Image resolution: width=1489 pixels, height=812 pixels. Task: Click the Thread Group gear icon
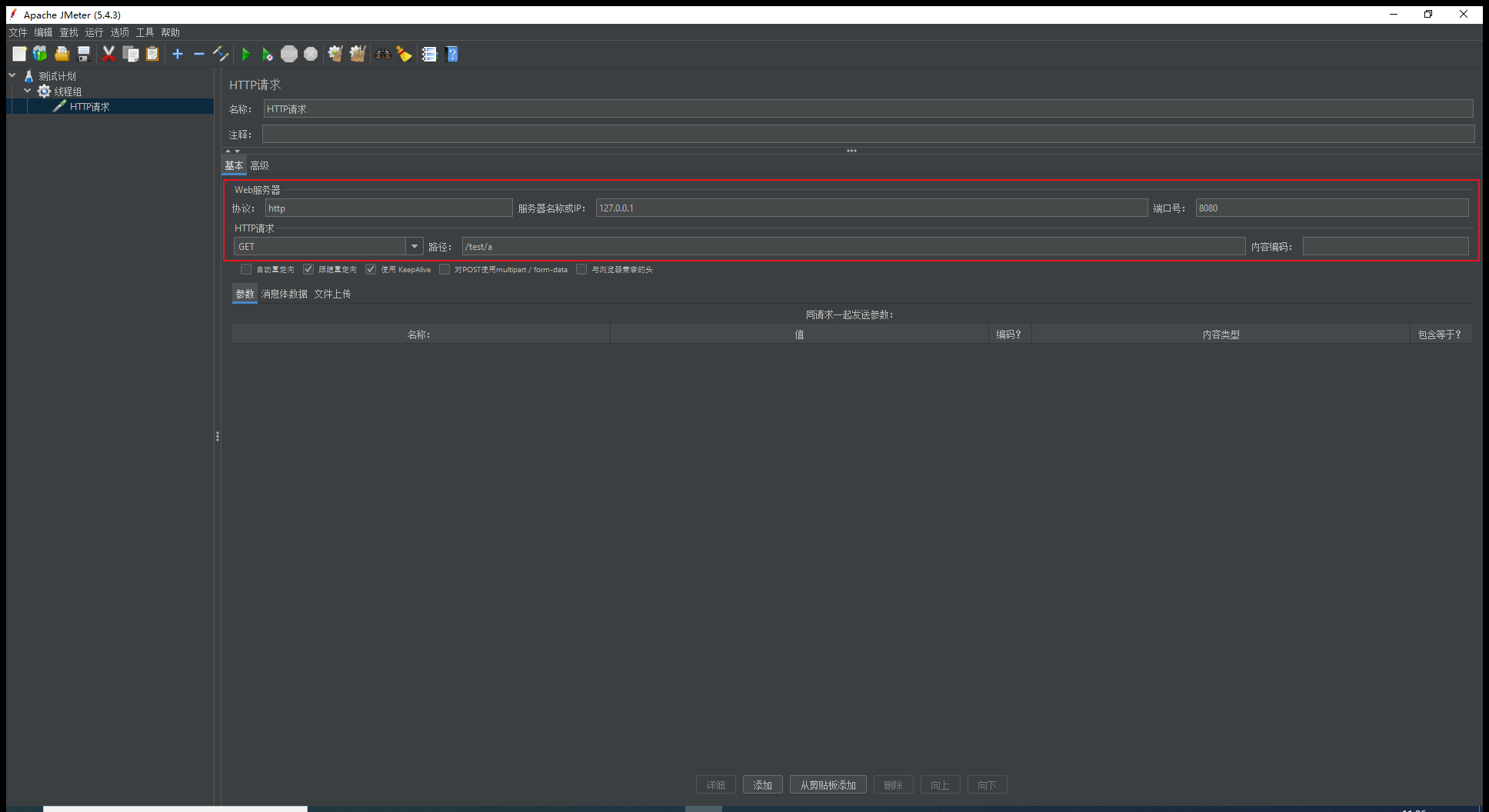(x=45, y=92)
